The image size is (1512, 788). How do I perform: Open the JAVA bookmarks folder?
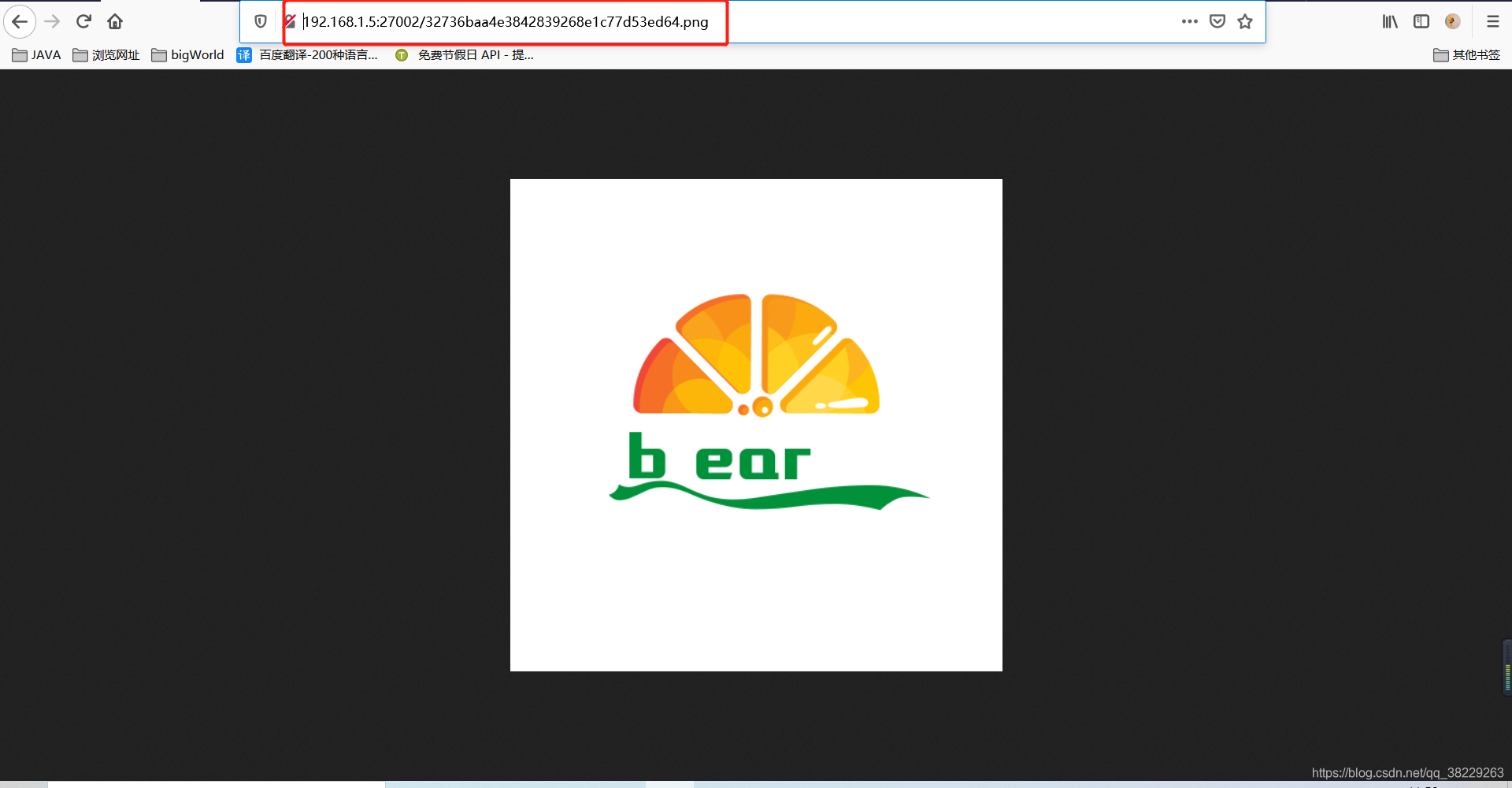[37, 54]
